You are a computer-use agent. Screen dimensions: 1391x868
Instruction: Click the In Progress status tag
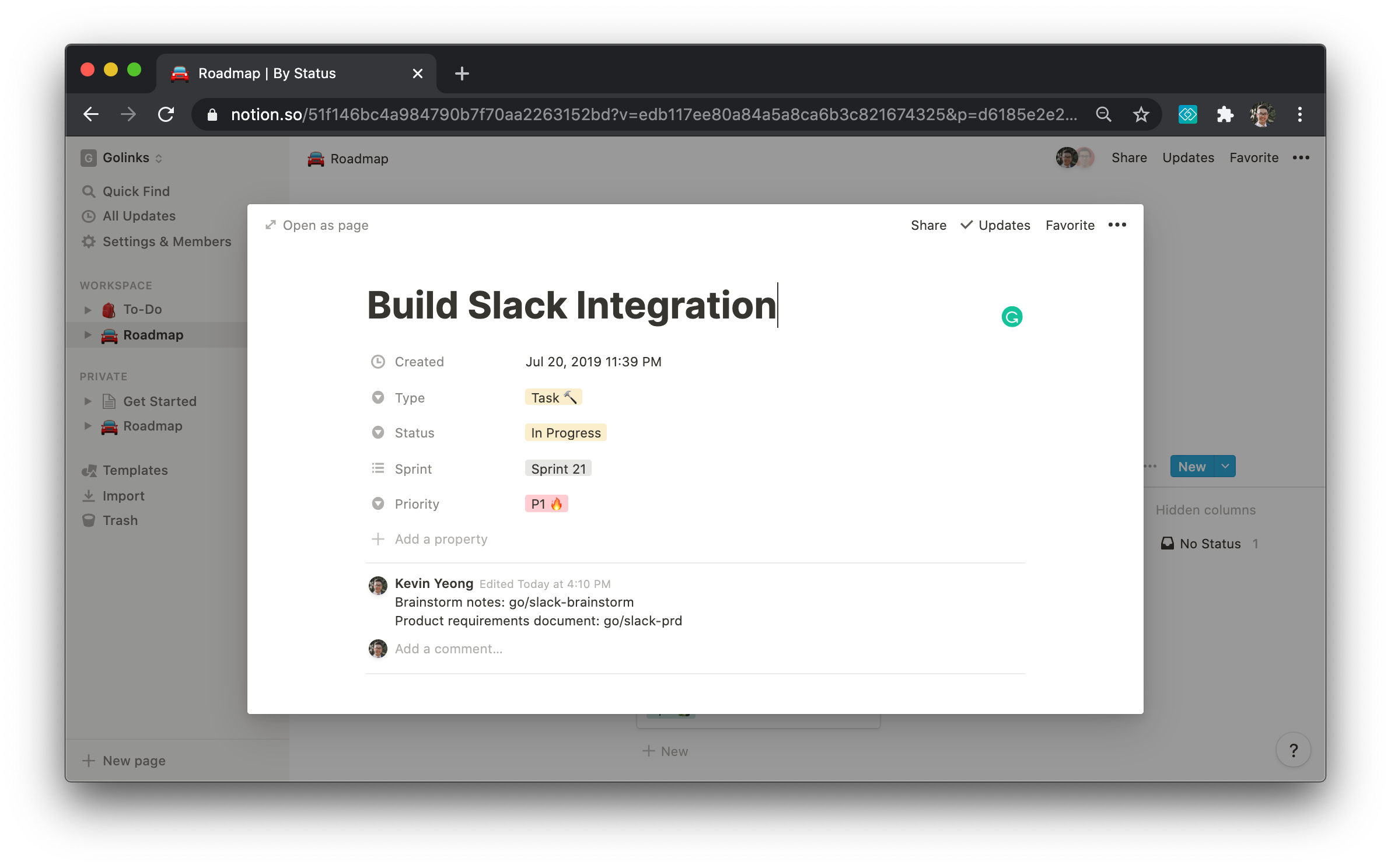(x=565, y=433)
